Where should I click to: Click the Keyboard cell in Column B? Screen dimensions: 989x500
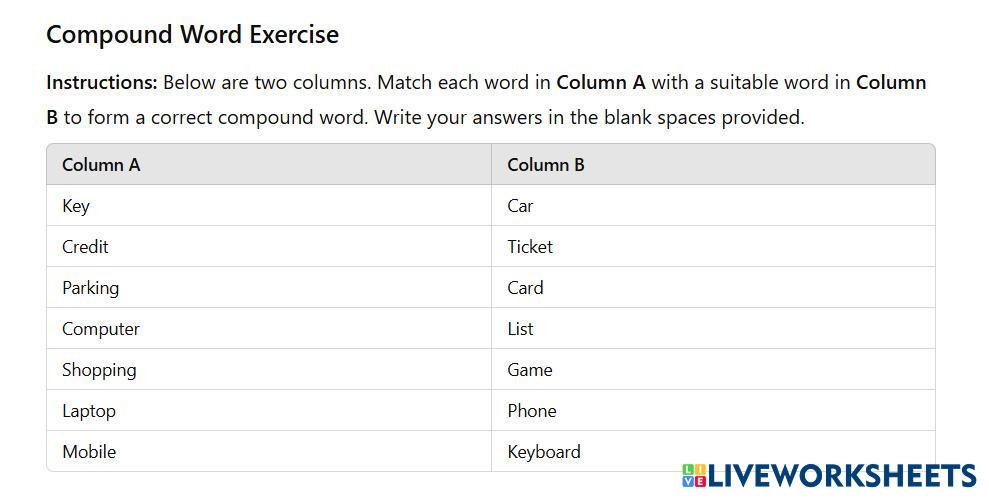[544, 452]
